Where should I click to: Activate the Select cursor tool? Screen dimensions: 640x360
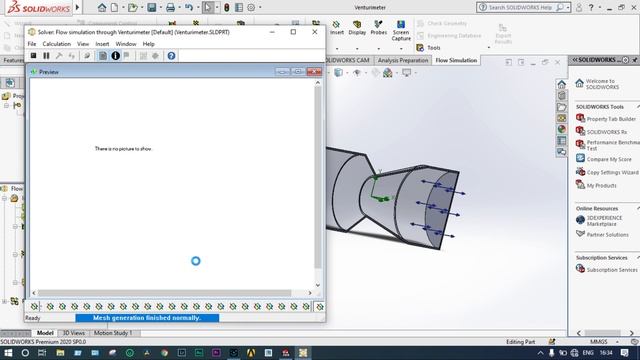pyautogui.click(x=208, y=7)
